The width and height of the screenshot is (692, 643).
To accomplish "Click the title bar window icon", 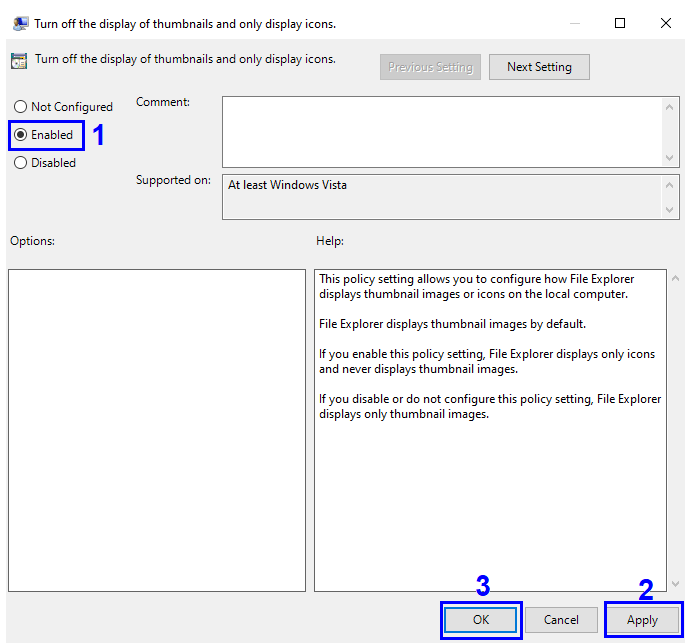I will (20, 23).
